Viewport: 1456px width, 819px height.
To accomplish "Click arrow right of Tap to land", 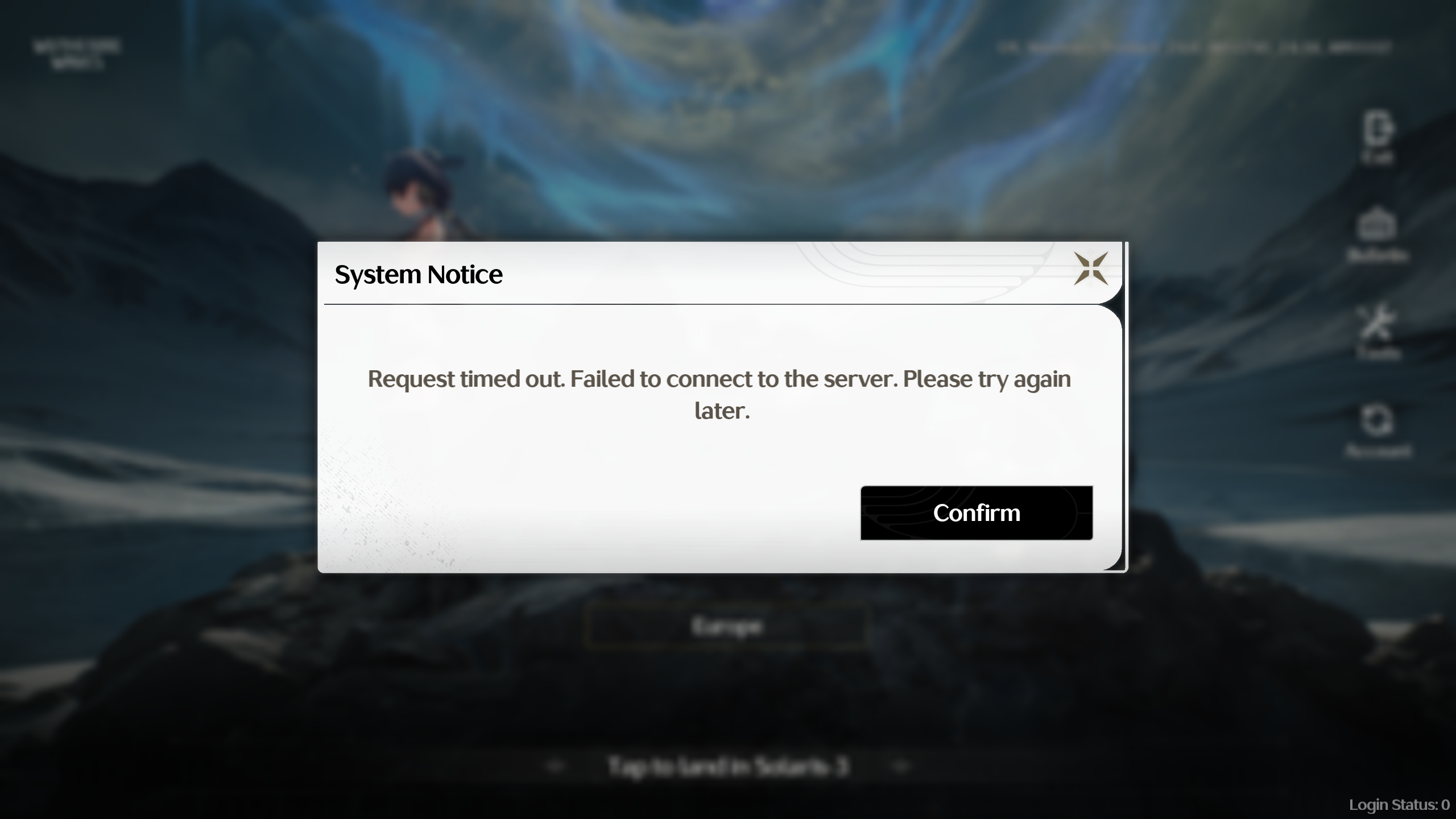I will [901, 766].
